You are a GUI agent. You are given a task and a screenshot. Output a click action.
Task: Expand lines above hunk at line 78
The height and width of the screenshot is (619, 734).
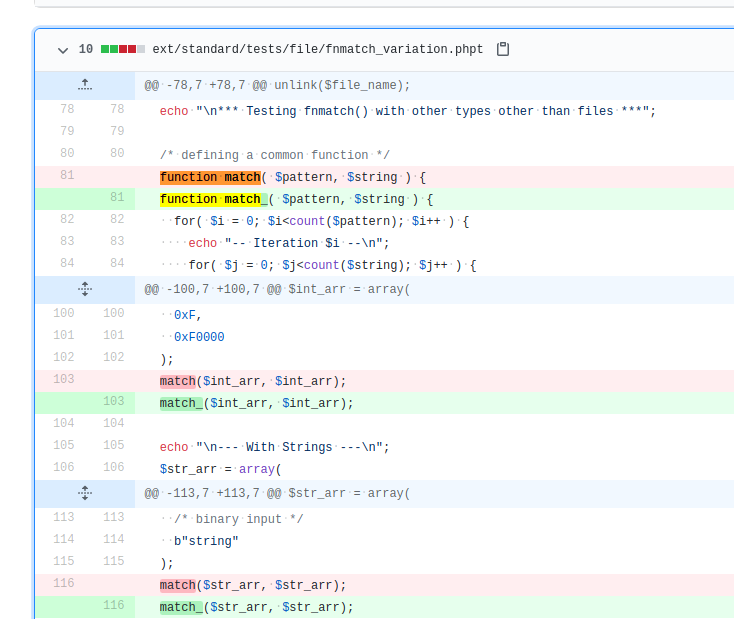(85, 85)
